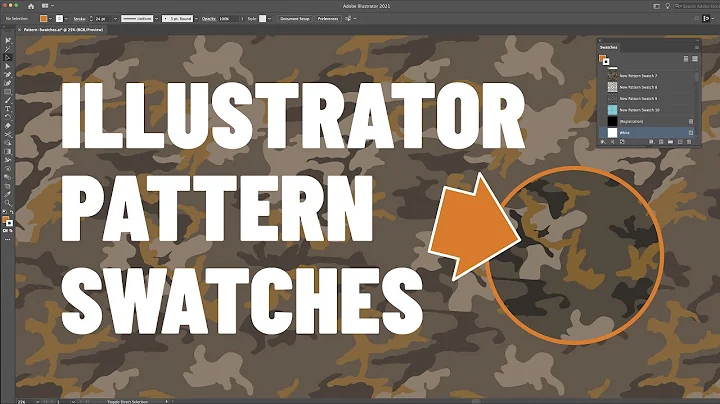
Task: Open Swatch Options icon in Swatches panel
Action: (661, 142)
